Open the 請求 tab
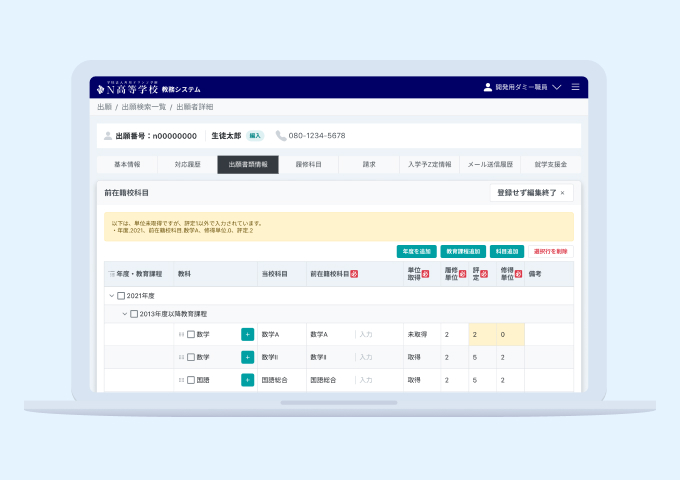This screenshot has width=680, height=480. click(x=369, y=164)
